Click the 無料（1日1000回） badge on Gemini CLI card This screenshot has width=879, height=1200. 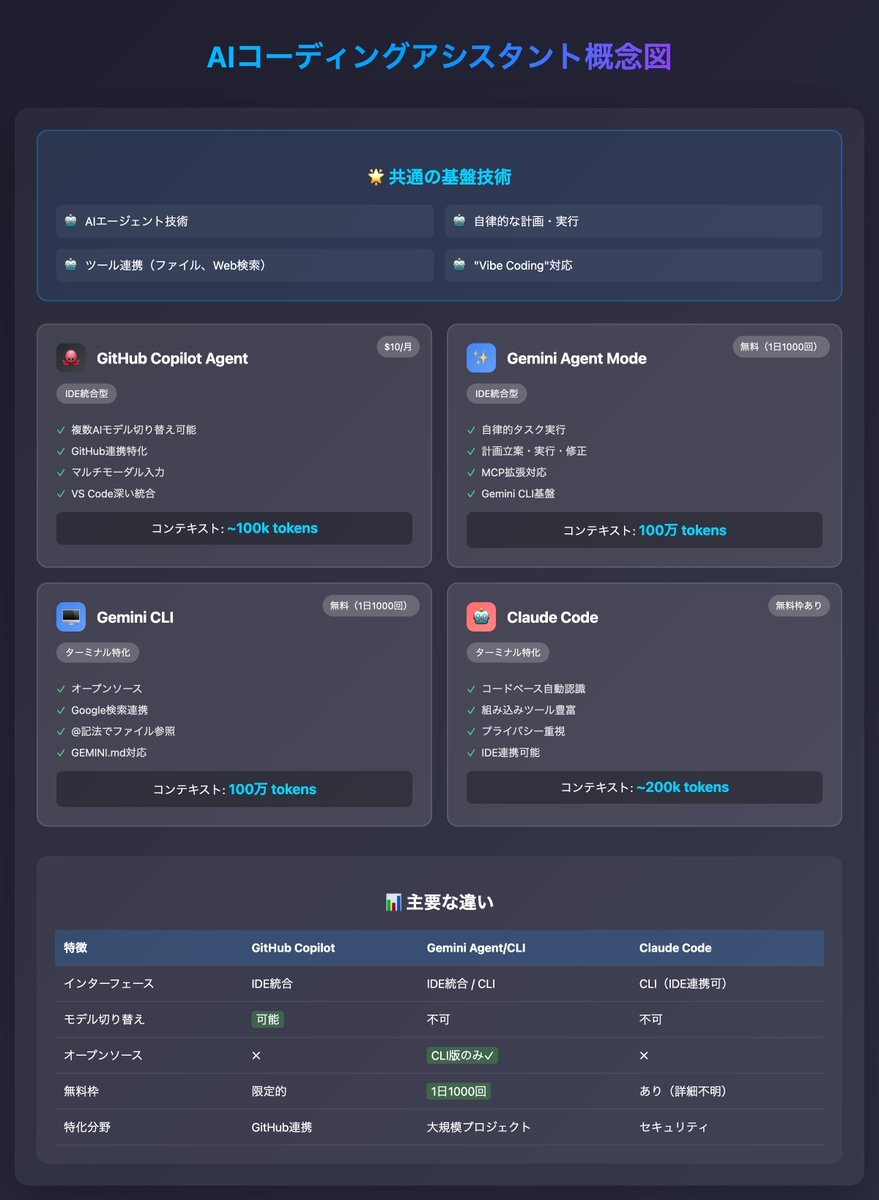tap(371, 606)
